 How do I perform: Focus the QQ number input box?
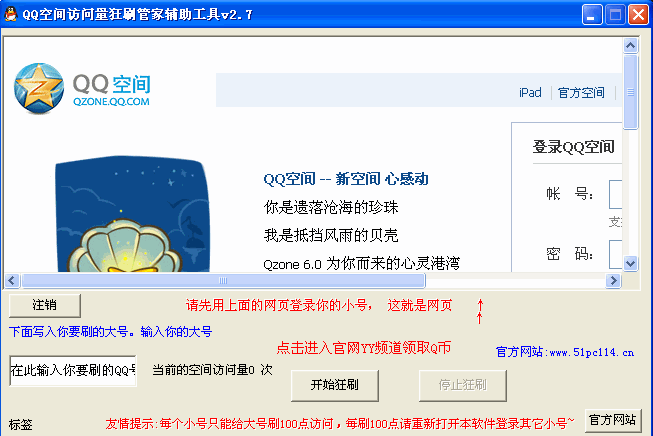click(x=73, y=370)
